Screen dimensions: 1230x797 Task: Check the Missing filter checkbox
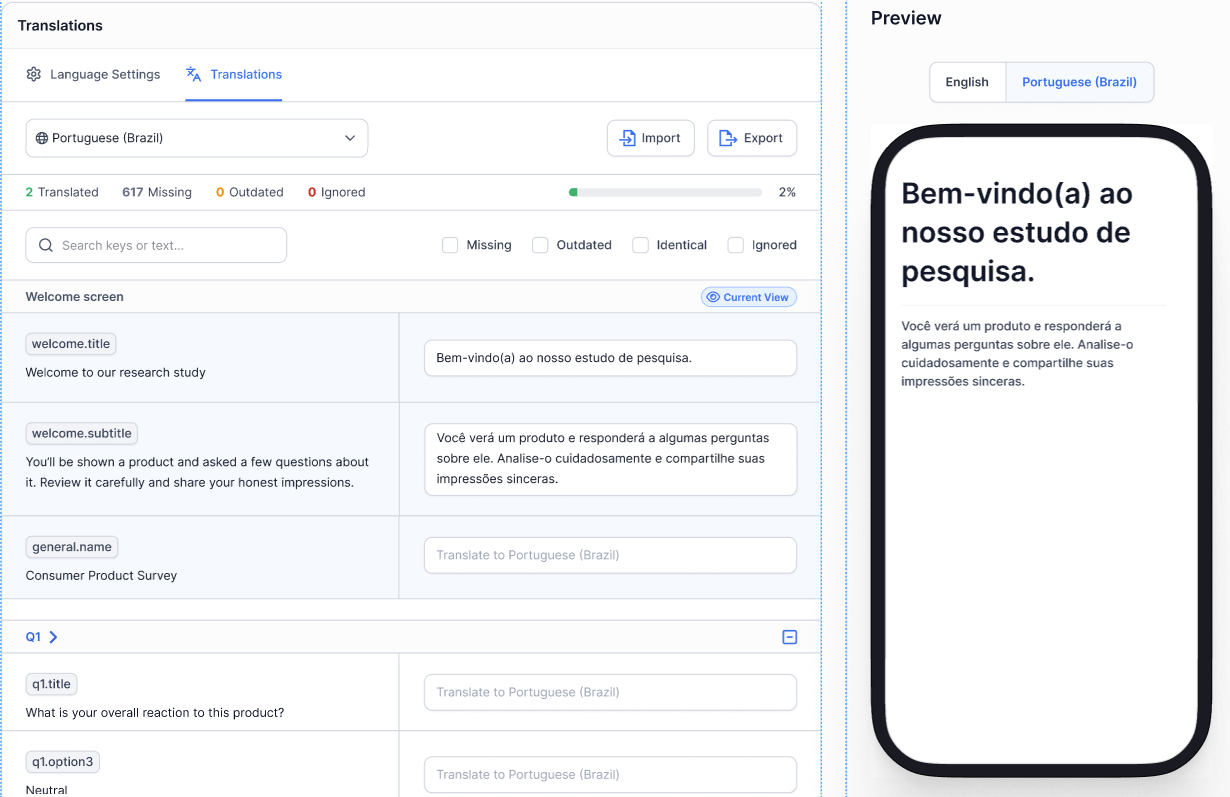(450, 245)
